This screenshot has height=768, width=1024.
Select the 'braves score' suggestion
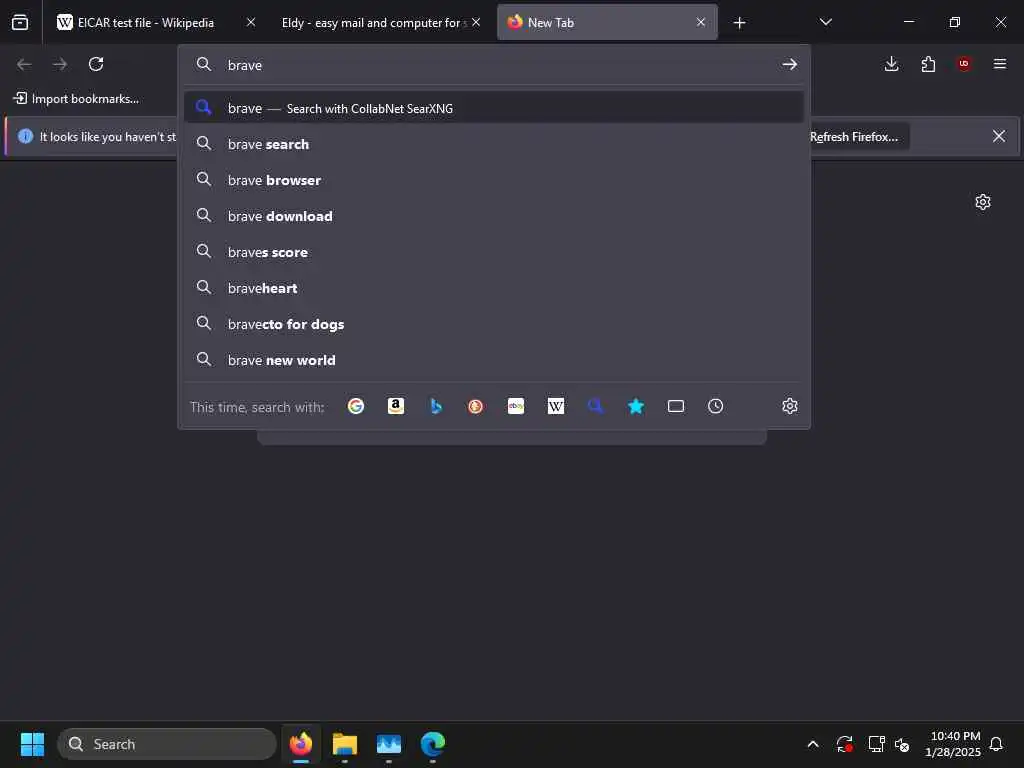click(x=494, y=251)
